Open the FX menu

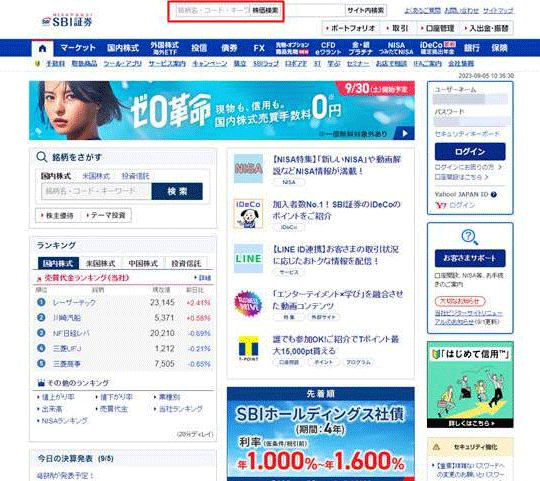click(259, 48)
